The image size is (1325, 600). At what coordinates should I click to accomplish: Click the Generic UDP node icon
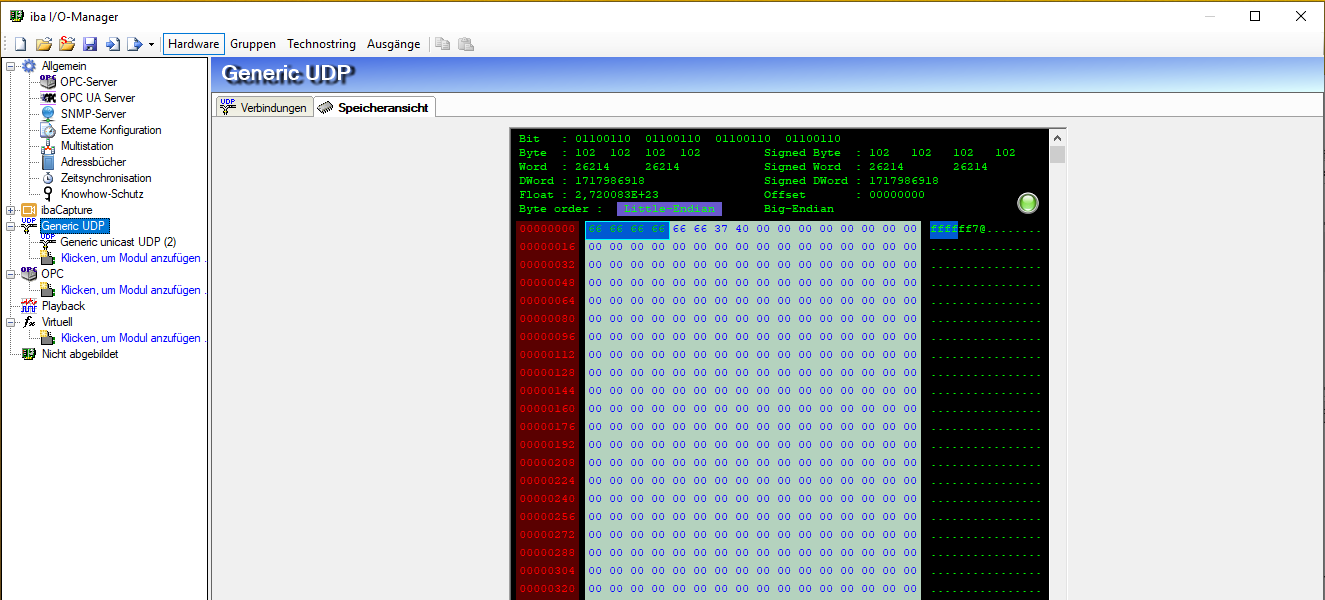tap(29, 226)
